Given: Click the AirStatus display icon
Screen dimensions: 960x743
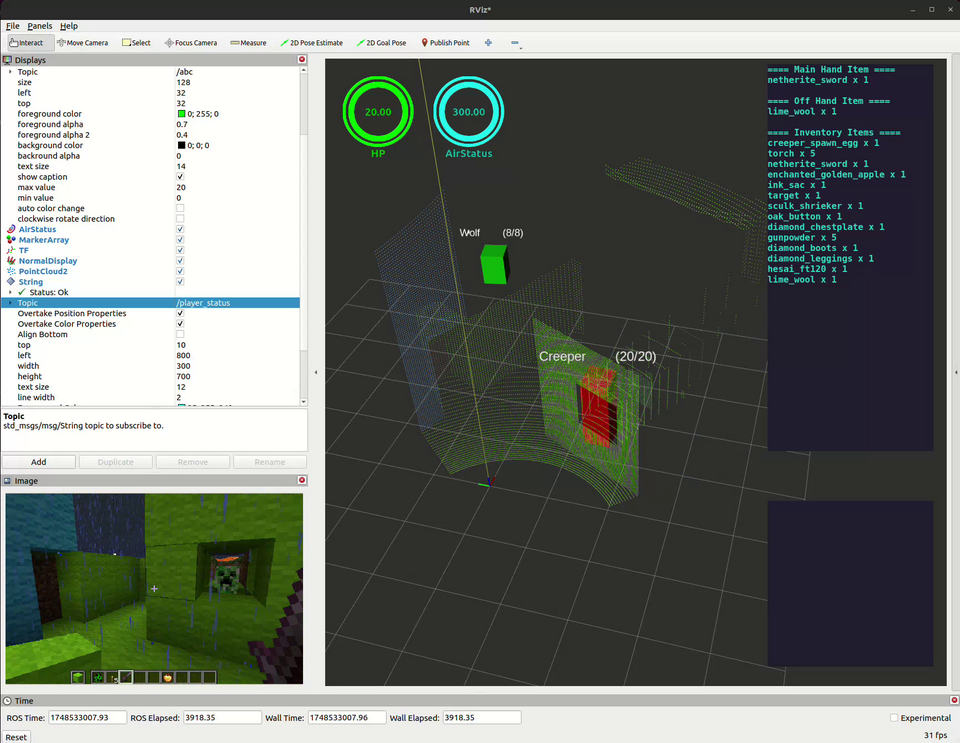Looking at the screenshot, I should pos(11,229).
